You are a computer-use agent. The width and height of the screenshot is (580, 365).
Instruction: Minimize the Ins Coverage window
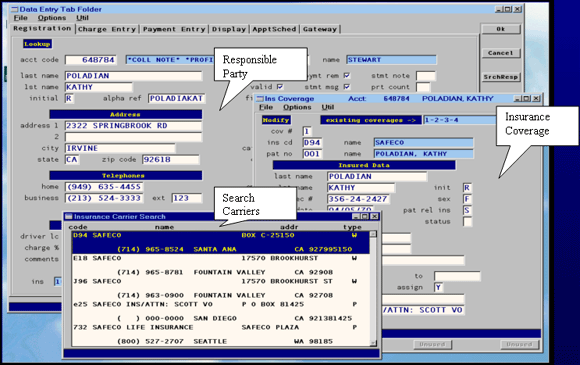517,98
